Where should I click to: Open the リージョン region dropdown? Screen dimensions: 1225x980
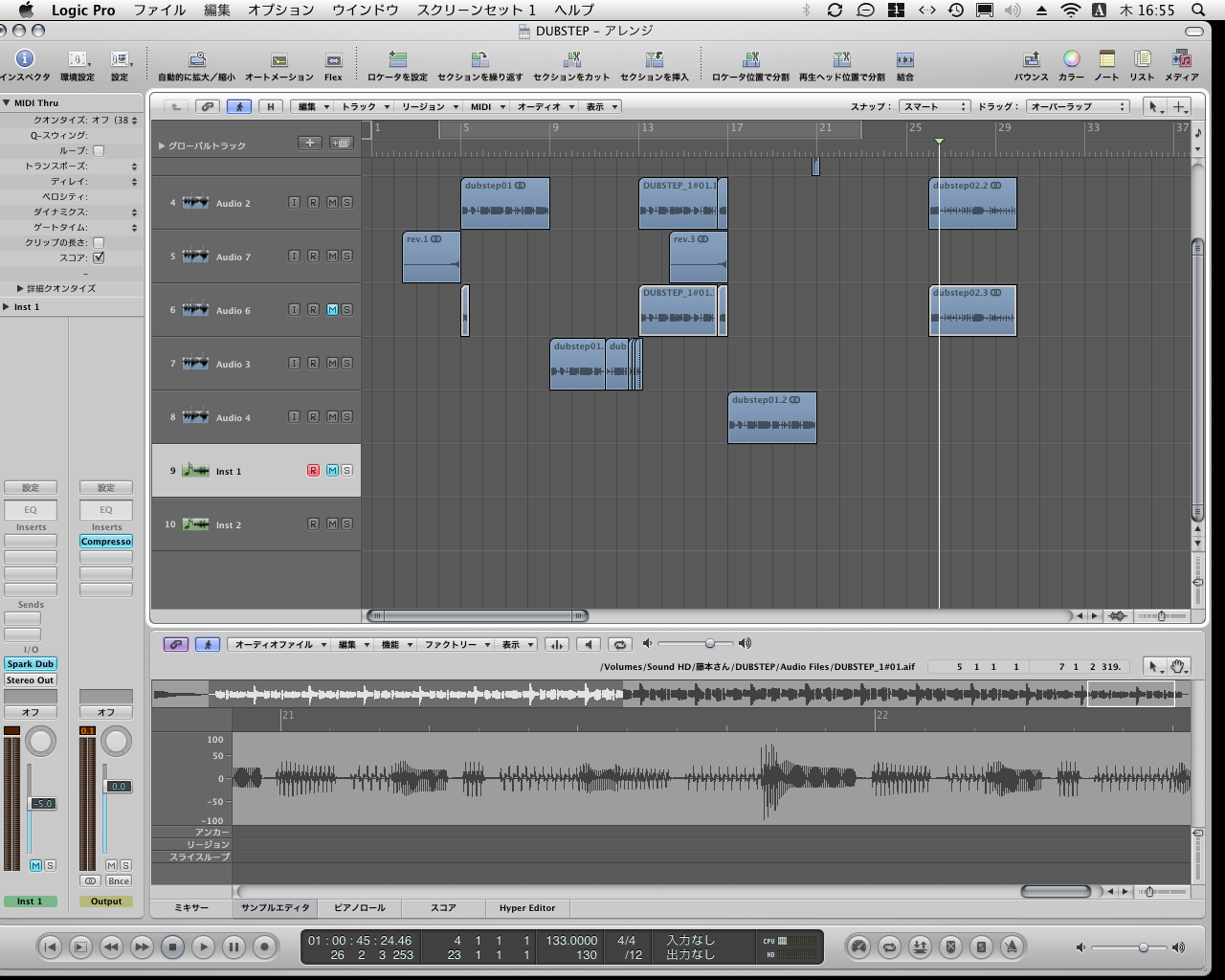(x=429, y=106)
